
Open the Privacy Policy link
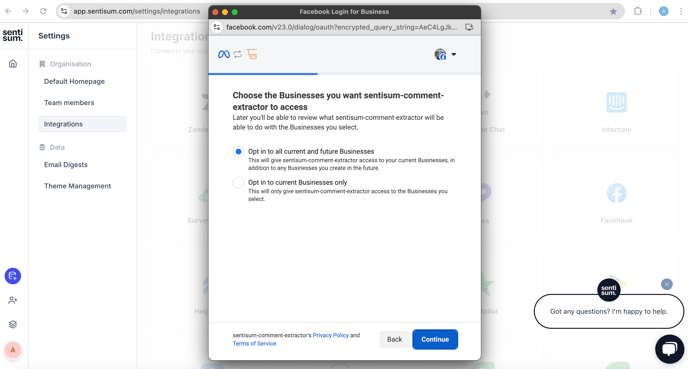point(330,335)
